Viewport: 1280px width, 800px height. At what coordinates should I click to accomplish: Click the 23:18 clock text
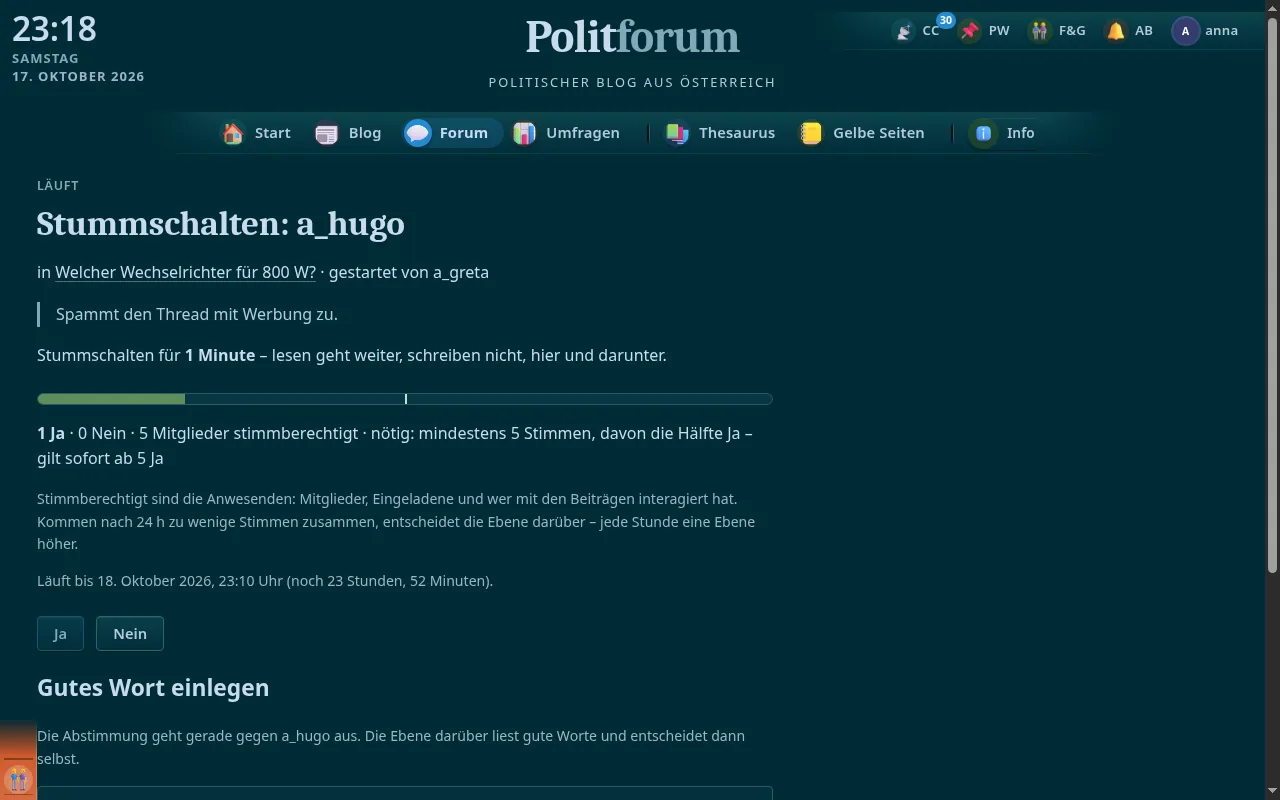[x=54, y=29]
